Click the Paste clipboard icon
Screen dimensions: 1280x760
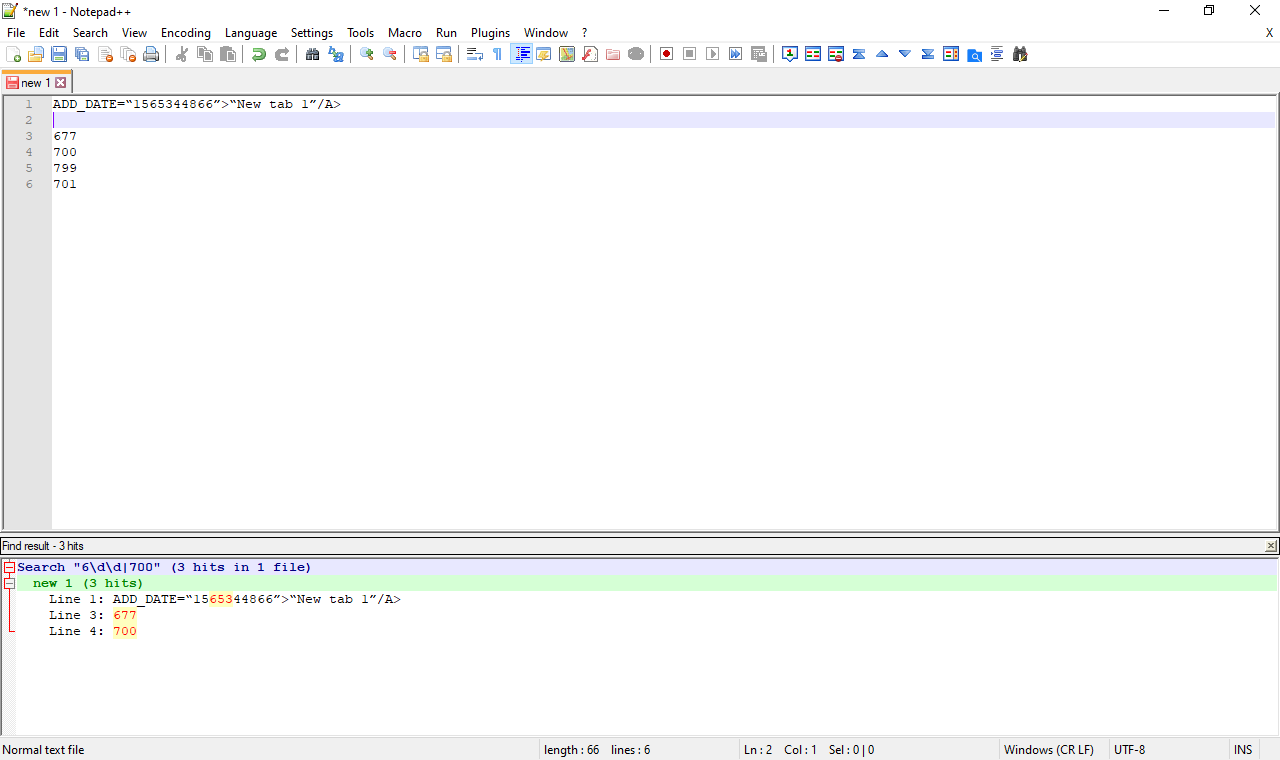click(228, 54)
